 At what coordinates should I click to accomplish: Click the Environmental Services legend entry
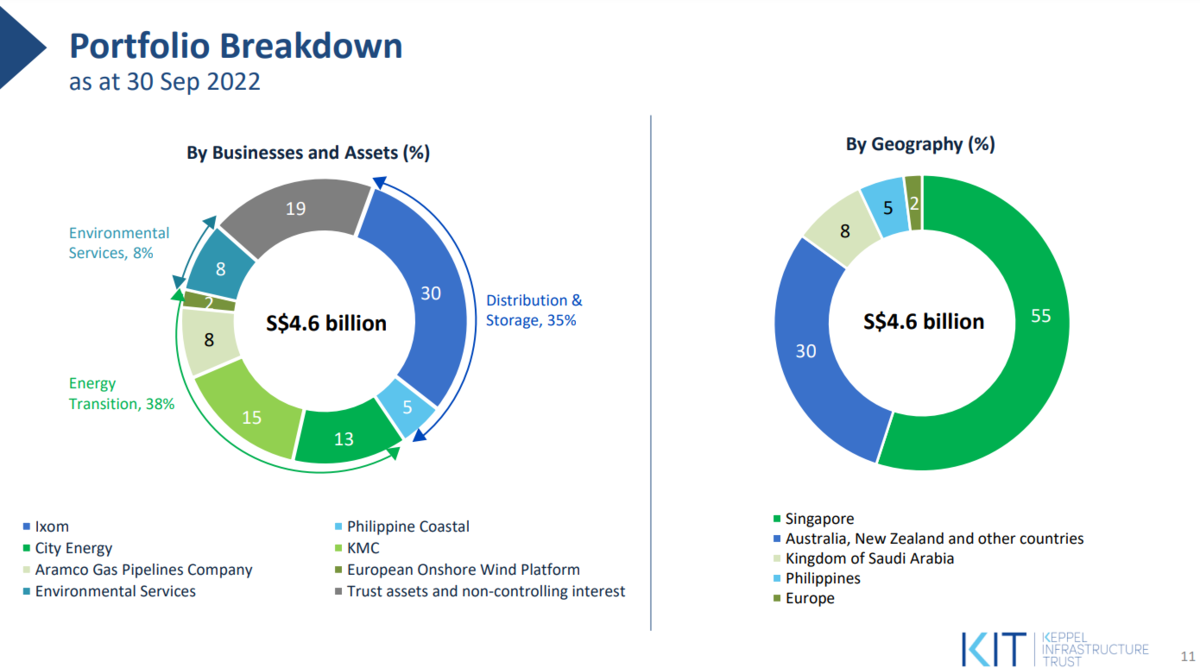click(x=109, y=591)
